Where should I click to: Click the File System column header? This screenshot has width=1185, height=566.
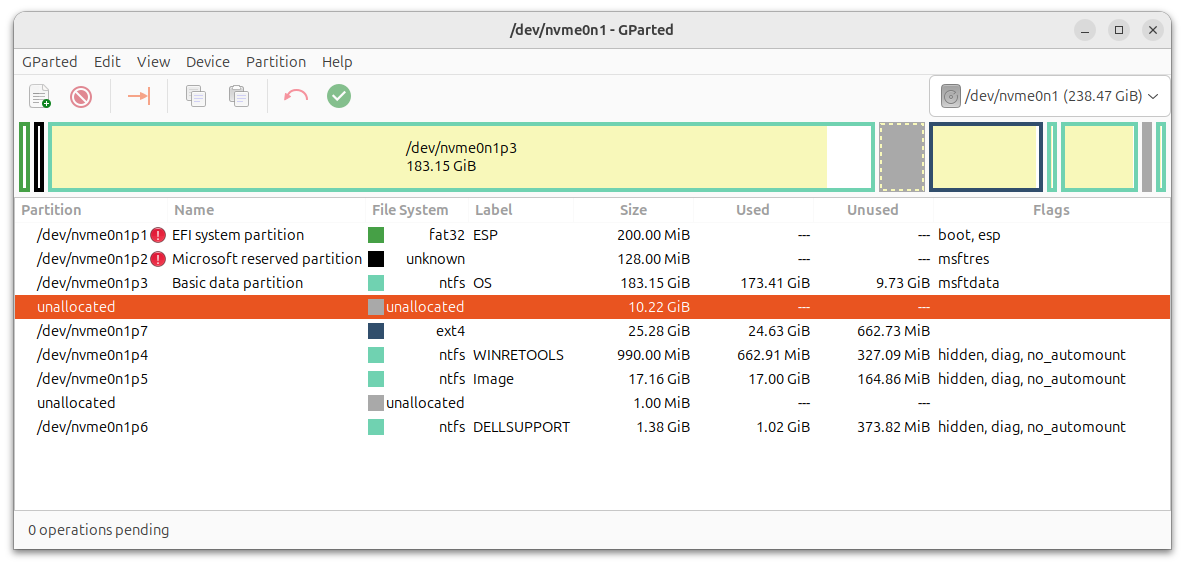tap(409, 210)
